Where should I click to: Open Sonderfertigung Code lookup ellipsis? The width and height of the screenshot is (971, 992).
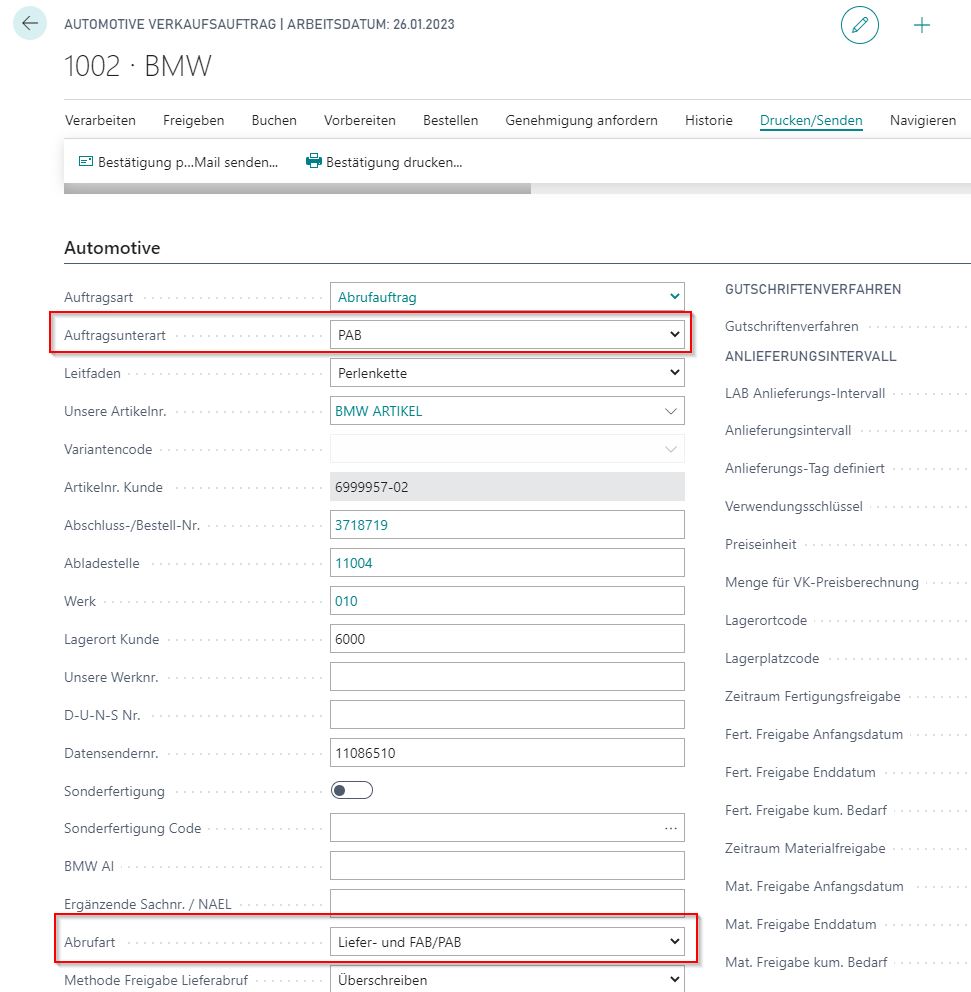670,828
